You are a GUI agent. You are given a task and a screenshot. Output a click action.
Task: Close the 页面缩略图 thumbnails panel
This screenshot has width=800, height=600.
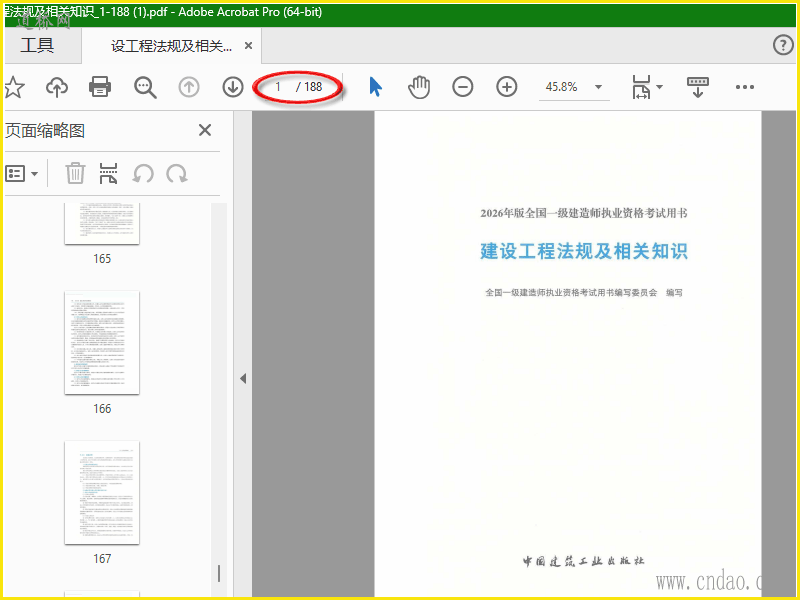coord(205,130)
